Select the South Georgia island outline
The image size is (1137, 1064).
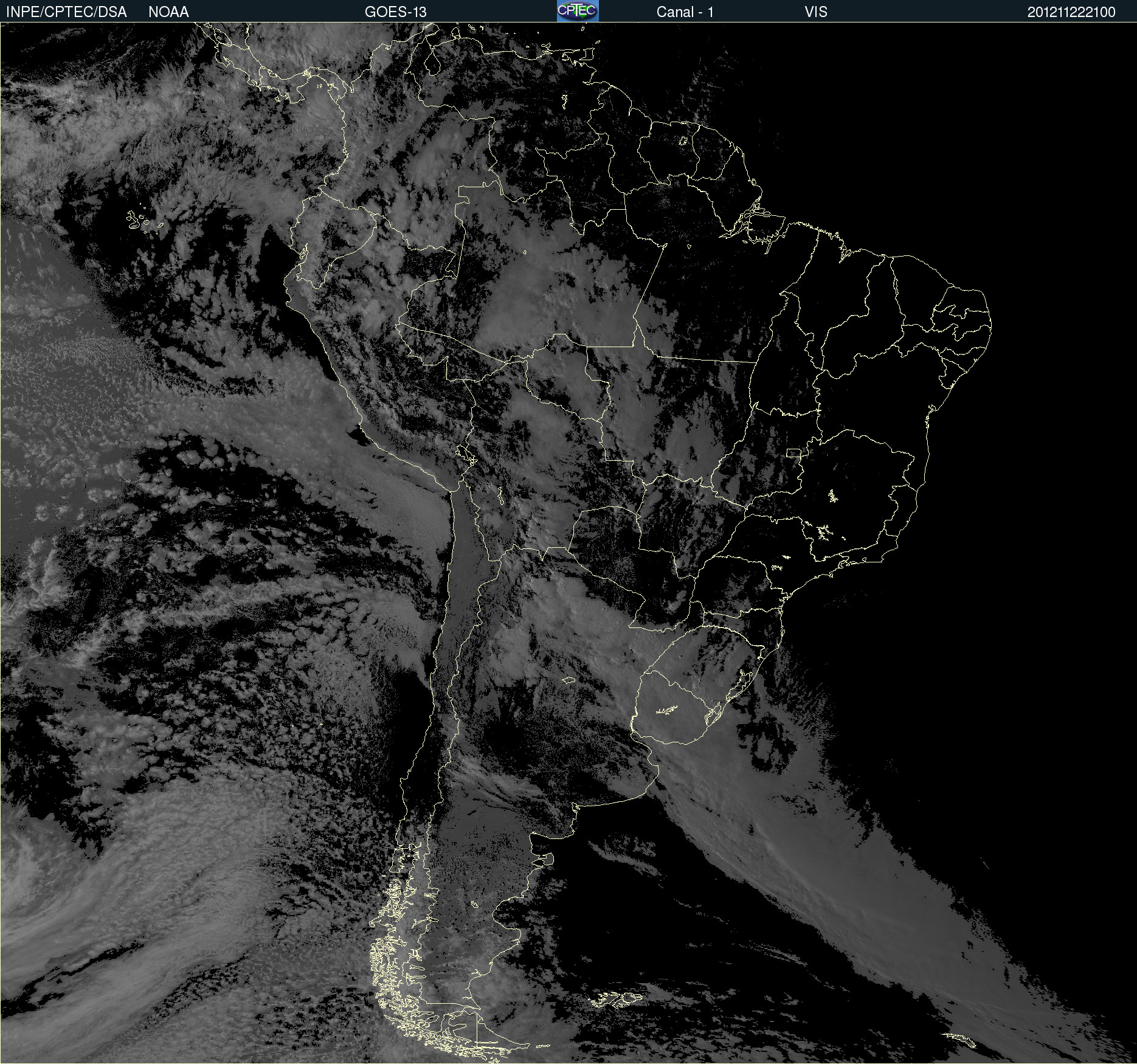[960, 1038]
